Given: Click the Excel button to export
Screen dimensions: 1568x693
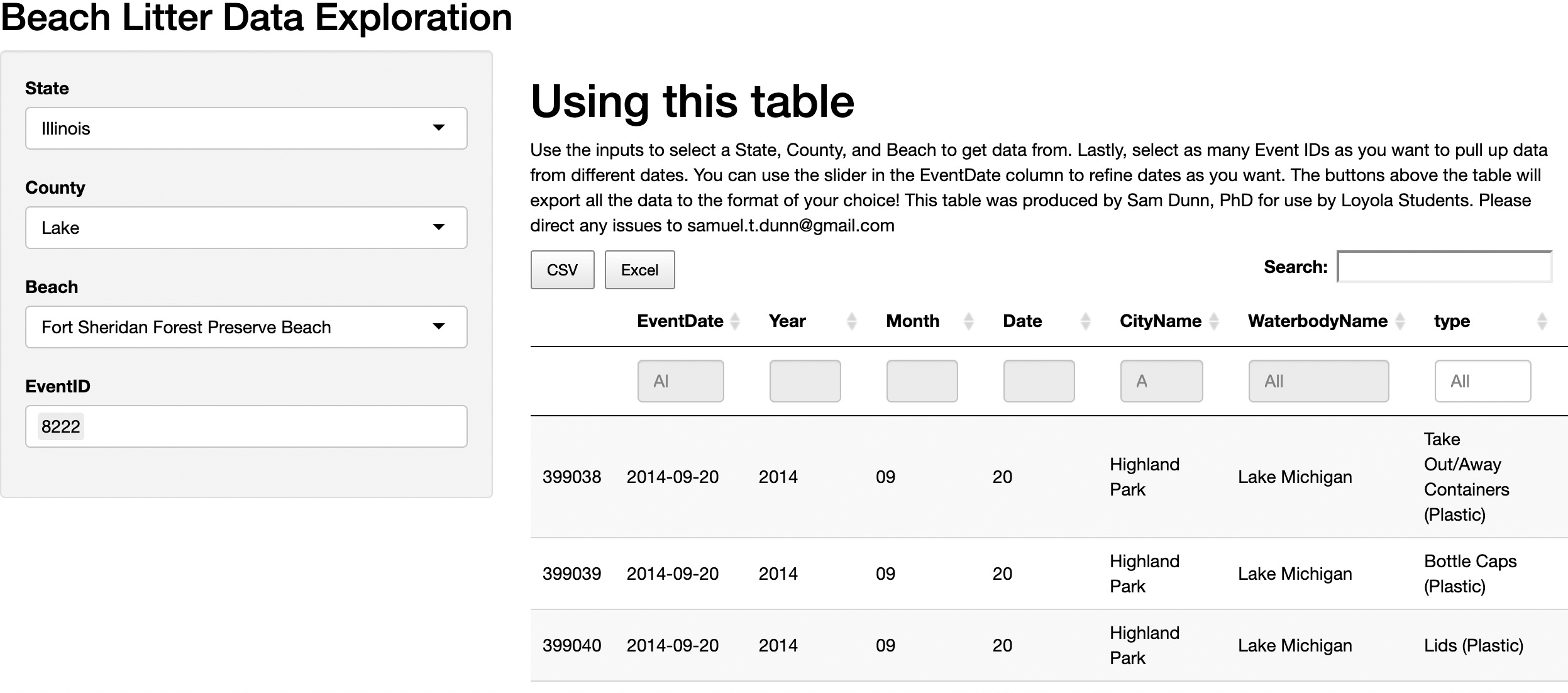Looking at the screenshot, I should point(639,269).
